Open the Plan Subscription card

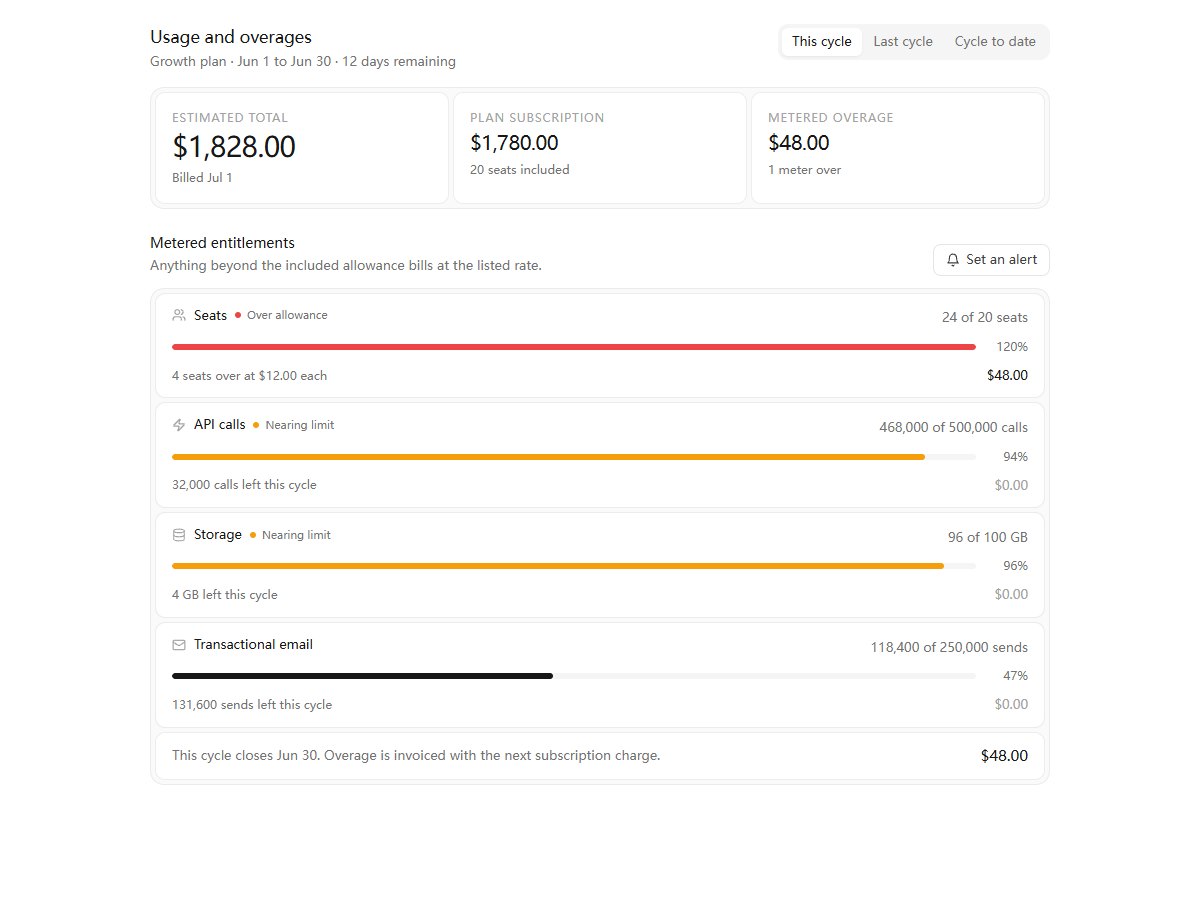[x=600, y=148]
